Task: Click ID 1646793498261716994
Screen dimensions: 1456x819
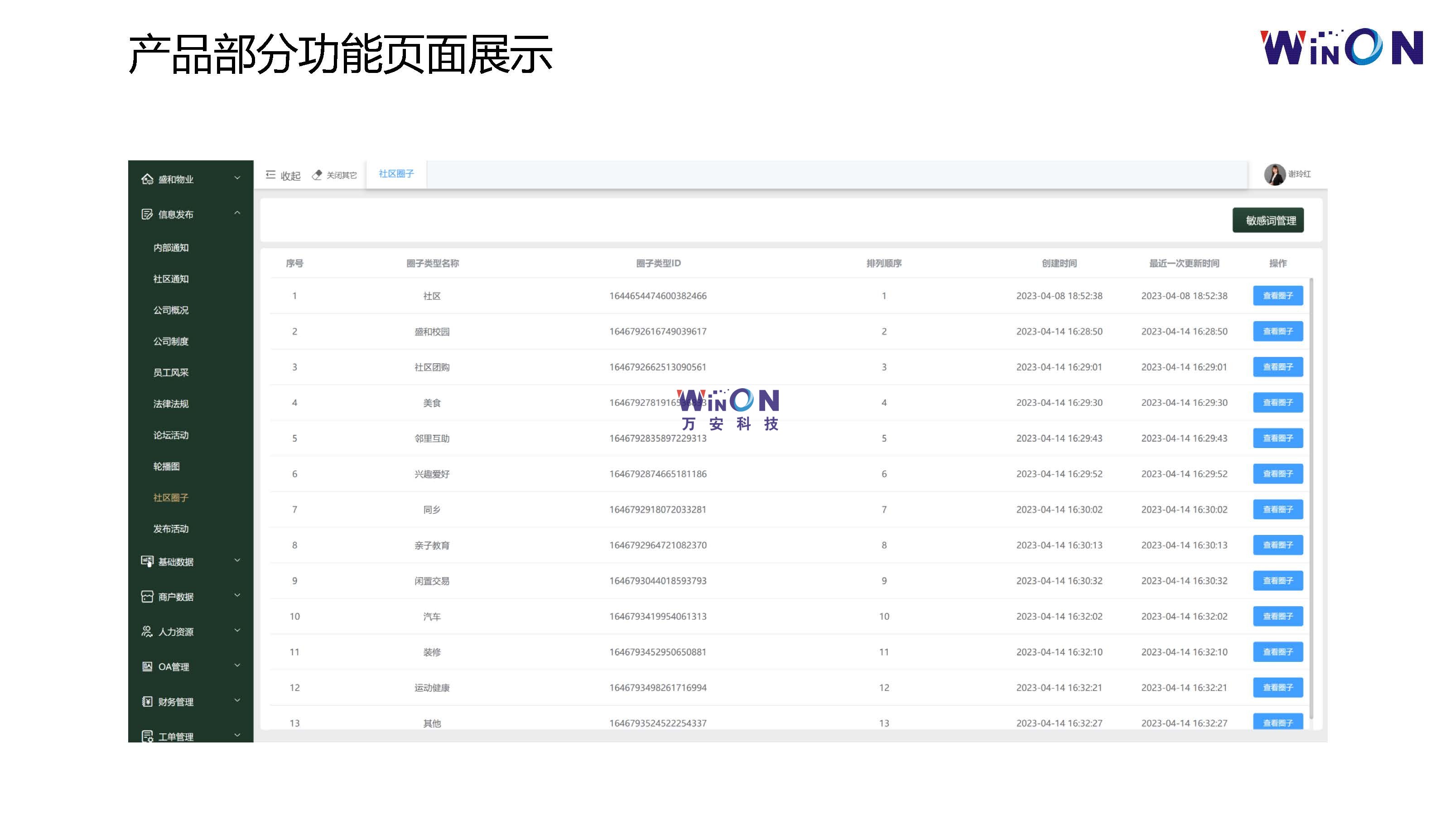Action: pos(658,687)
